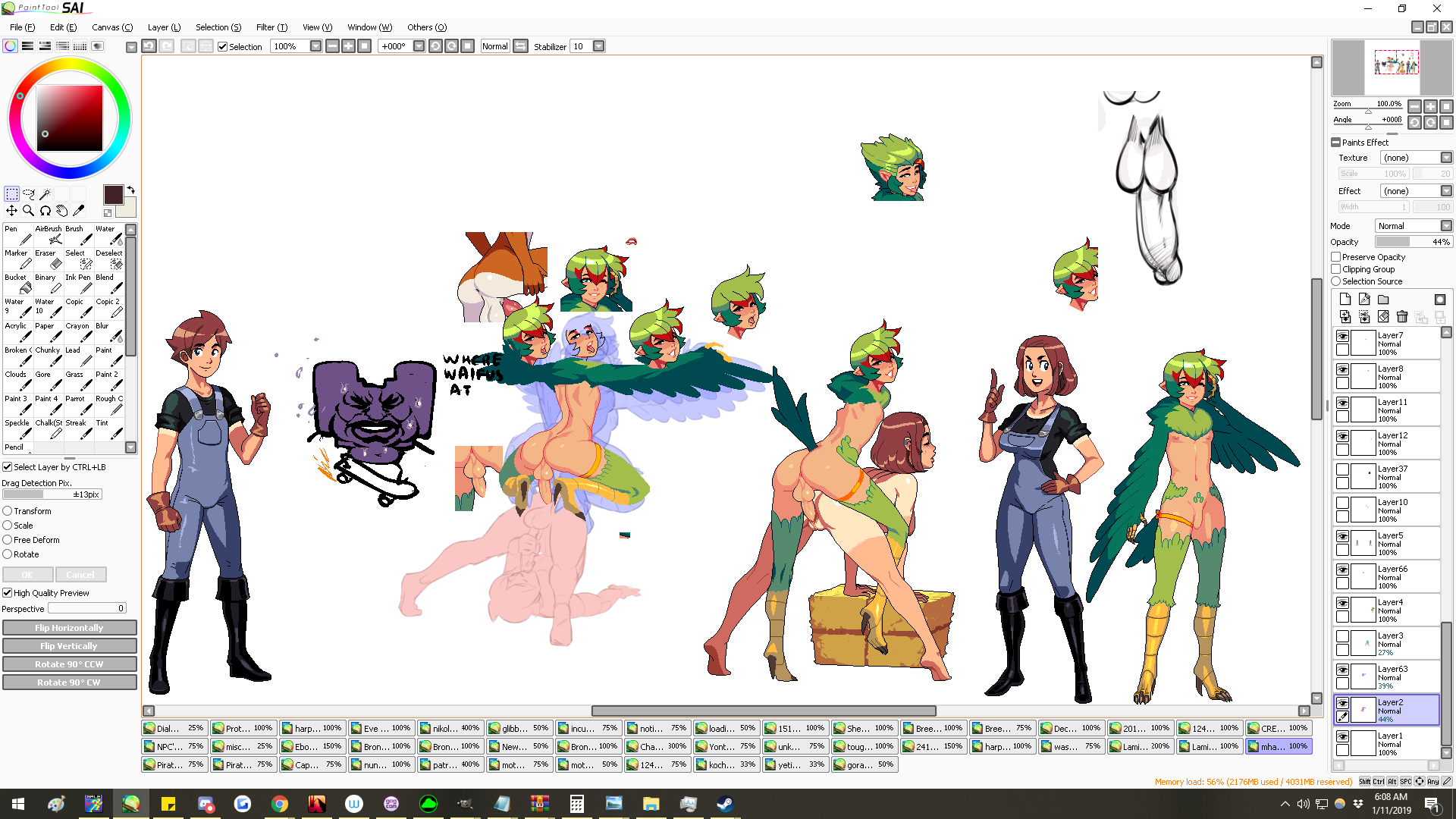1456x819 pixels.
Task: Choose the Bucket fill tool
Action: (18, 284)
